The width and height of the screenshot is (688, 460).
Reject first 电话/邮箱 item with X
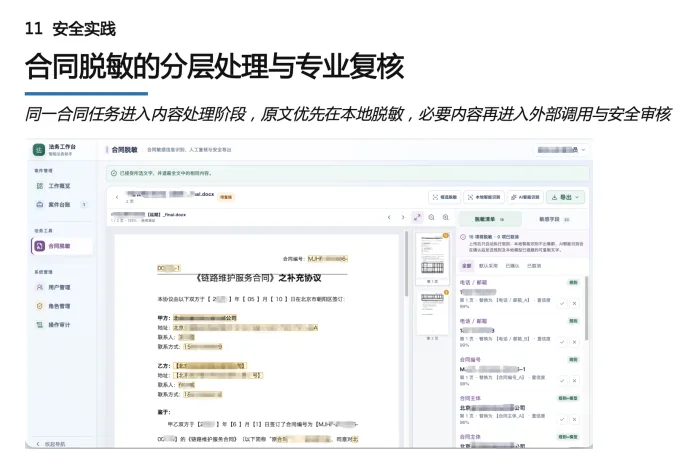[x=574, y=303]
